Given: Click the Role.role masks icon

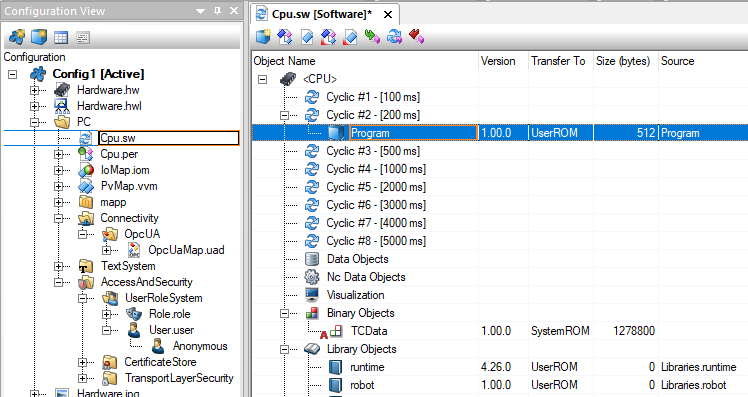Looking at the screenshot, I should (134, 314).
